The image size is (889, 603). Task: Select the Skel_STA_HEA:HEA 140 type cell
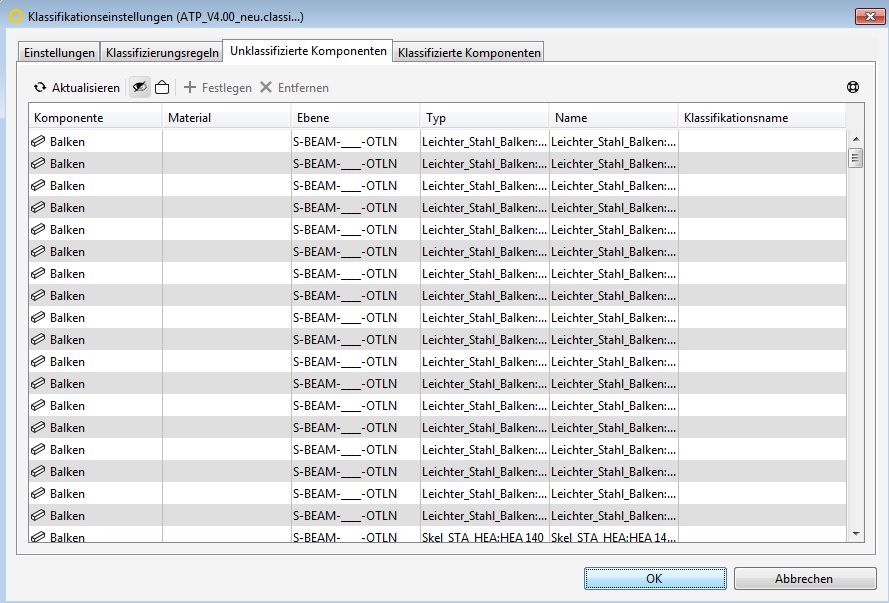[x=484, y=537]
